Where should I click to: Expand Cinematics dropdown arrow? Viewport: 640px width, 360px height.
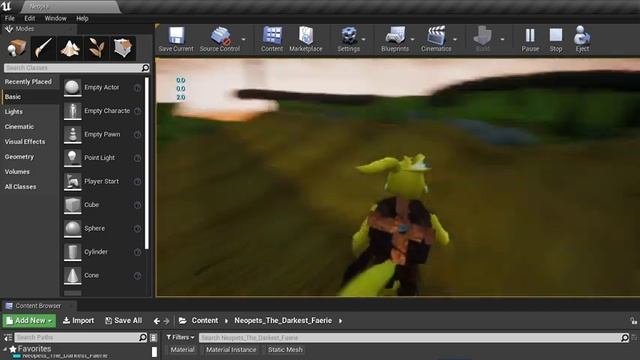455,39
